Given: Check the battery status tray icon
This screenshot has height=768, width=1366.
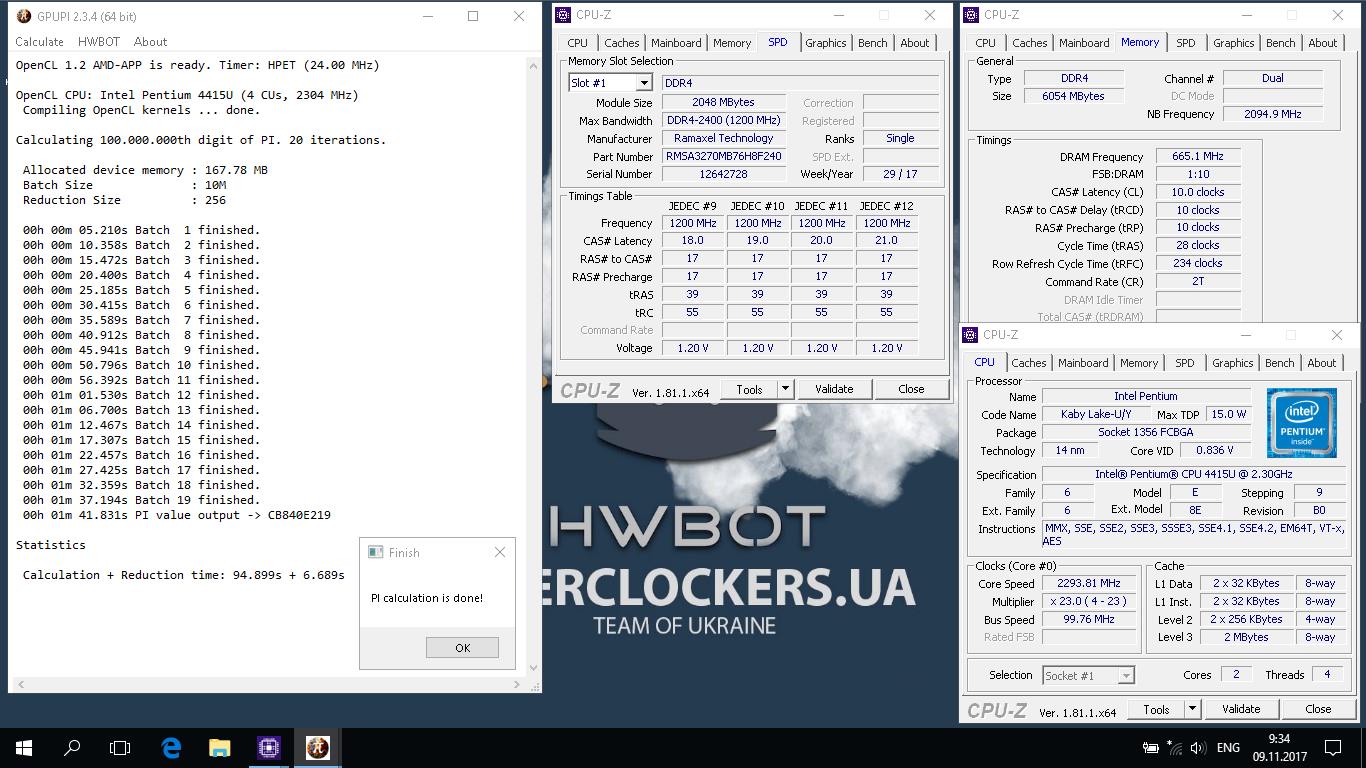Looking at the screenshot, I should point(1151,747).
